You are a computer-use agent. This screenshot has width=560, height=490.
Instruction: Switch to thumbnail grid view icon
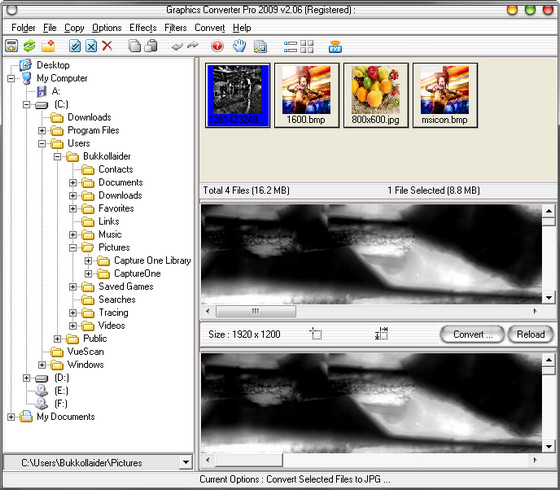306,46
